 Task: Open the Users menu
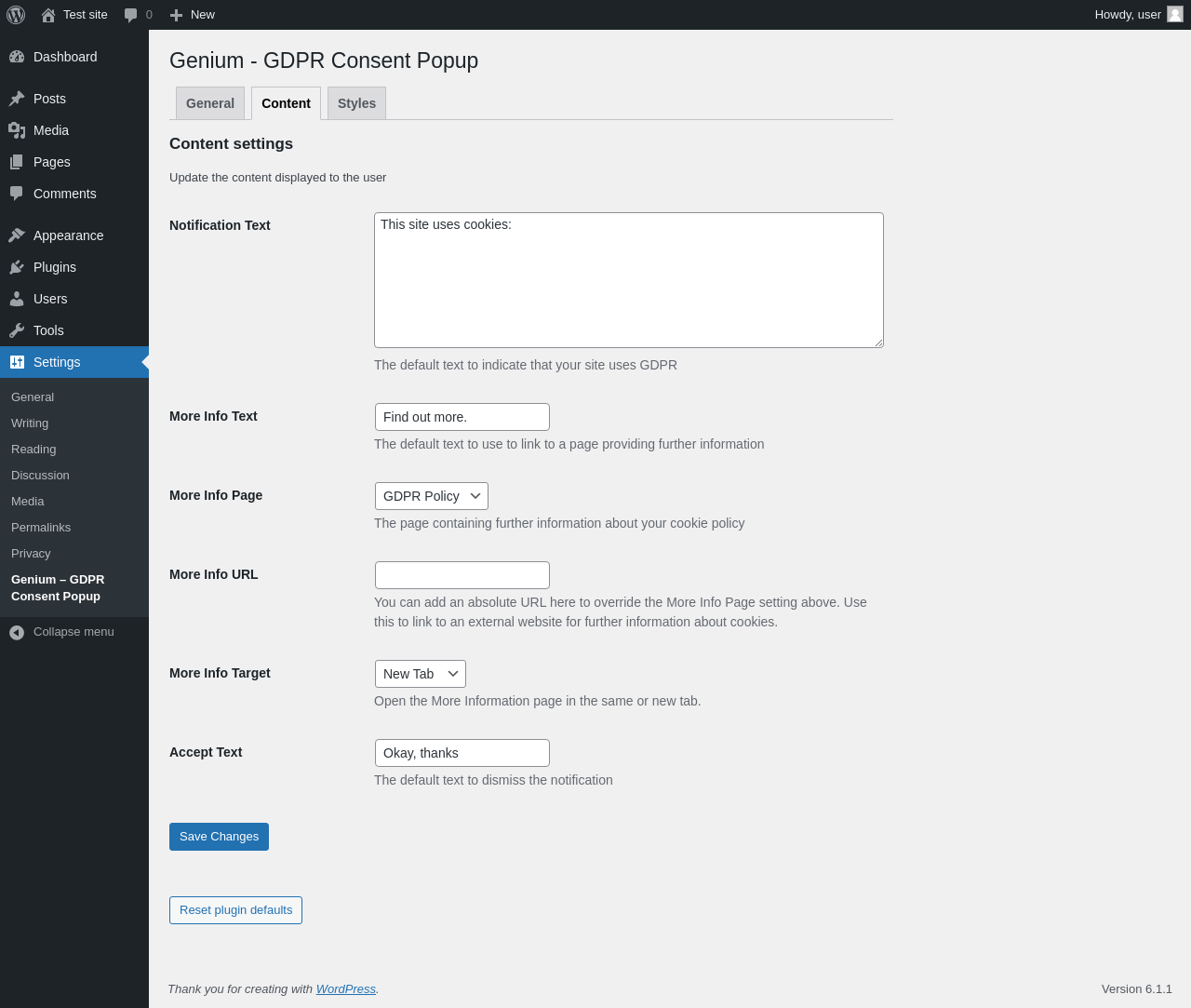coord(74,299)
